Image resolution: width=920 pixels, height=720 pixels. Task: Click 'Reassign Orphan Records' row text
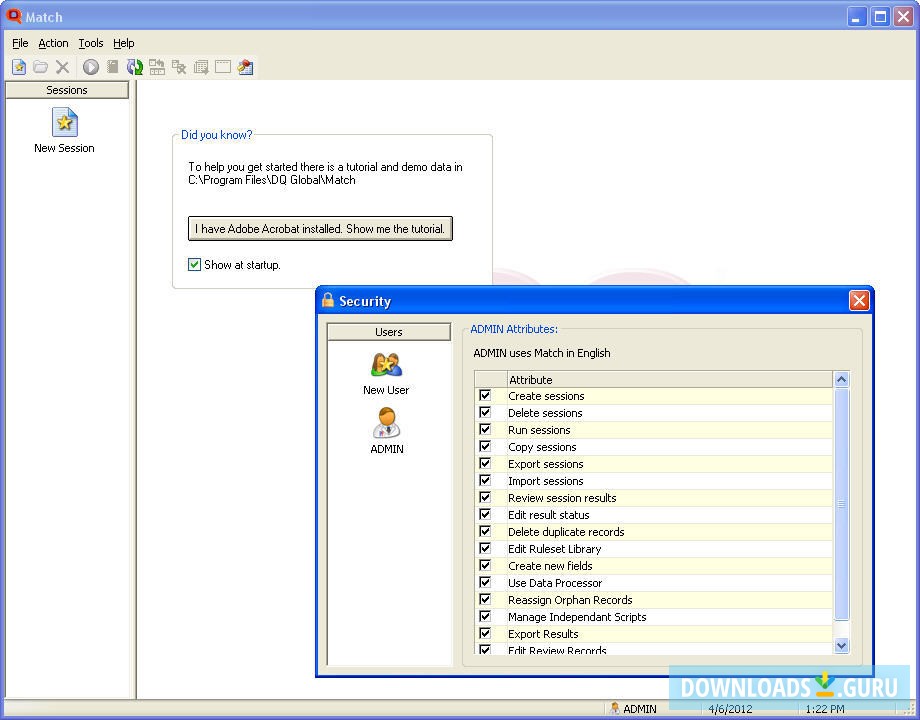[x=570, y=600]
